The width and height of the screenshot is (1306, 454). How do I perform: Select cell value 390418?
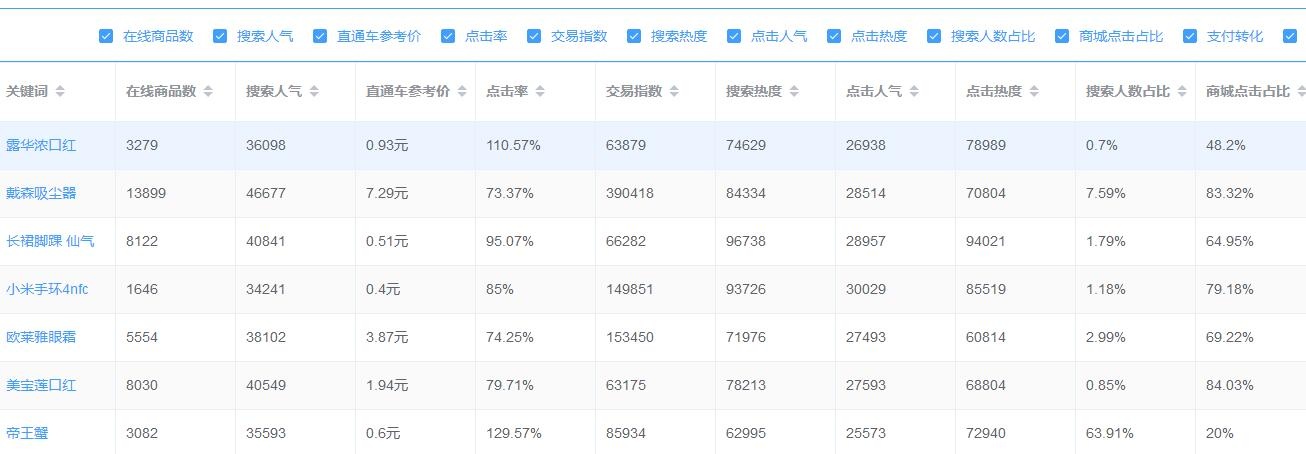point(630,193)
